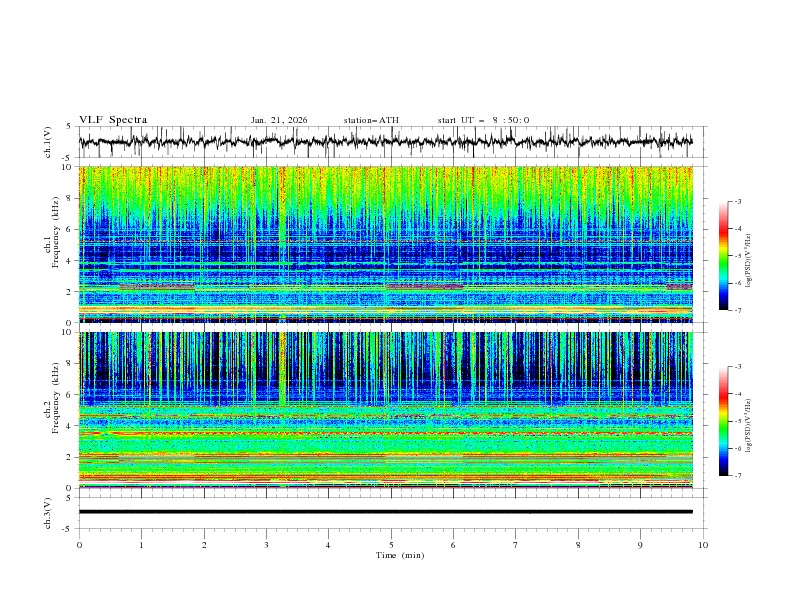Click time axis tick label "8"
The image size is (792, 612).
pos(578,545)
